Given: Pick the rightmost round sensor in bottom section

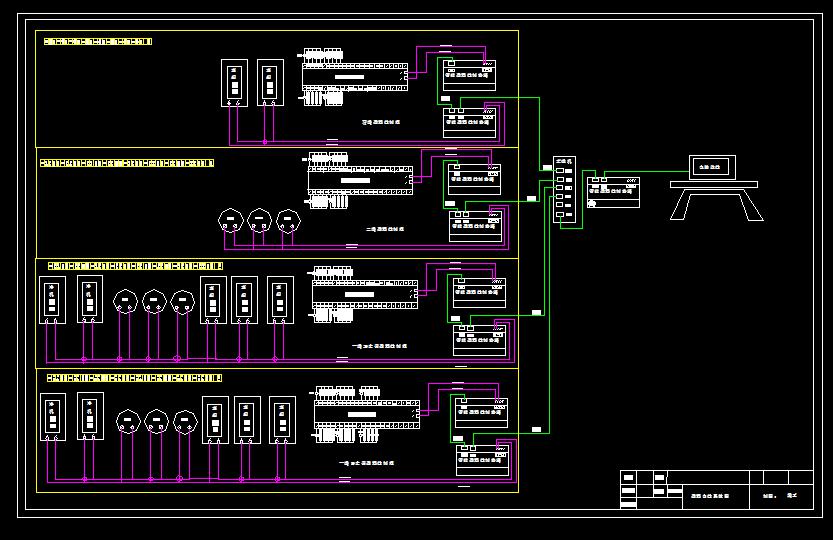Looking at the screenshot, I should coord(183,420).
